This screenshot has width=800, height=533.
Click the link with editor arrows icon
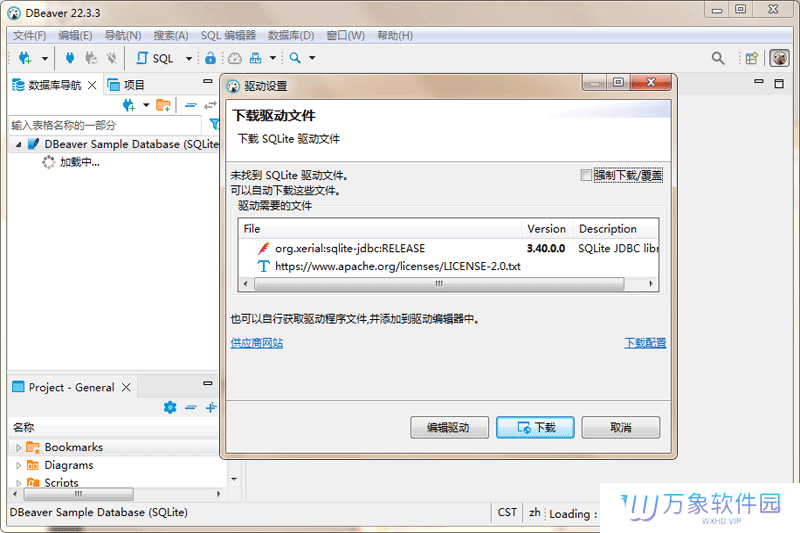point(210,106)
